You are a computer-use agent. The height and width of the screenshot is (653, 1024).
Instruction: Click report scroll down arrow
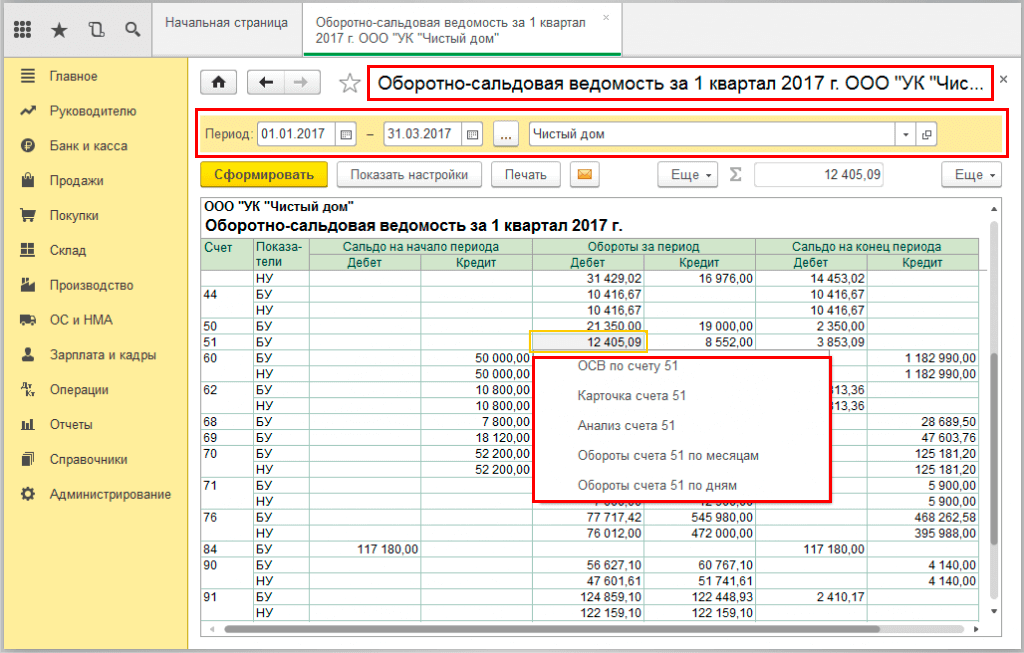click(993, 611)
